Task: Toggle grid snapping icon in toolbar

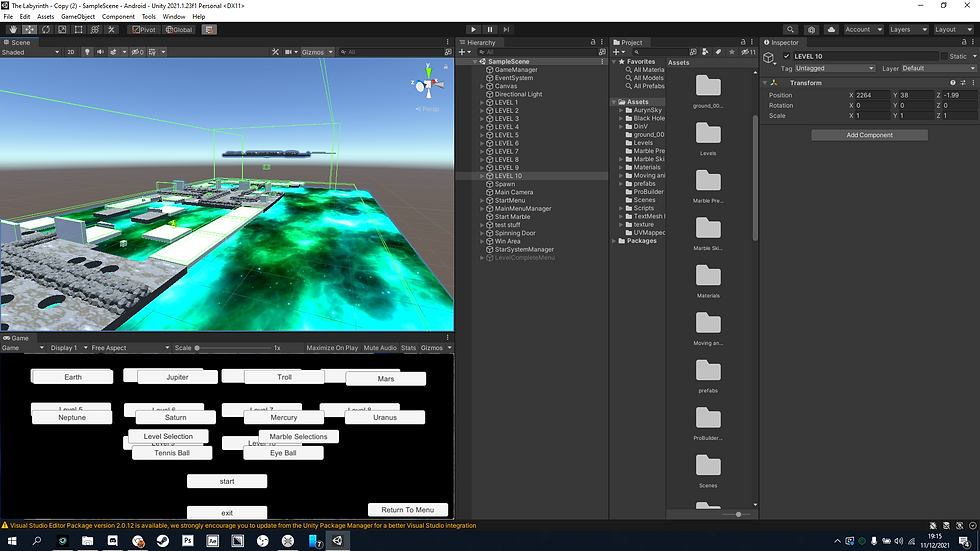Action: (x=209, y=29)
